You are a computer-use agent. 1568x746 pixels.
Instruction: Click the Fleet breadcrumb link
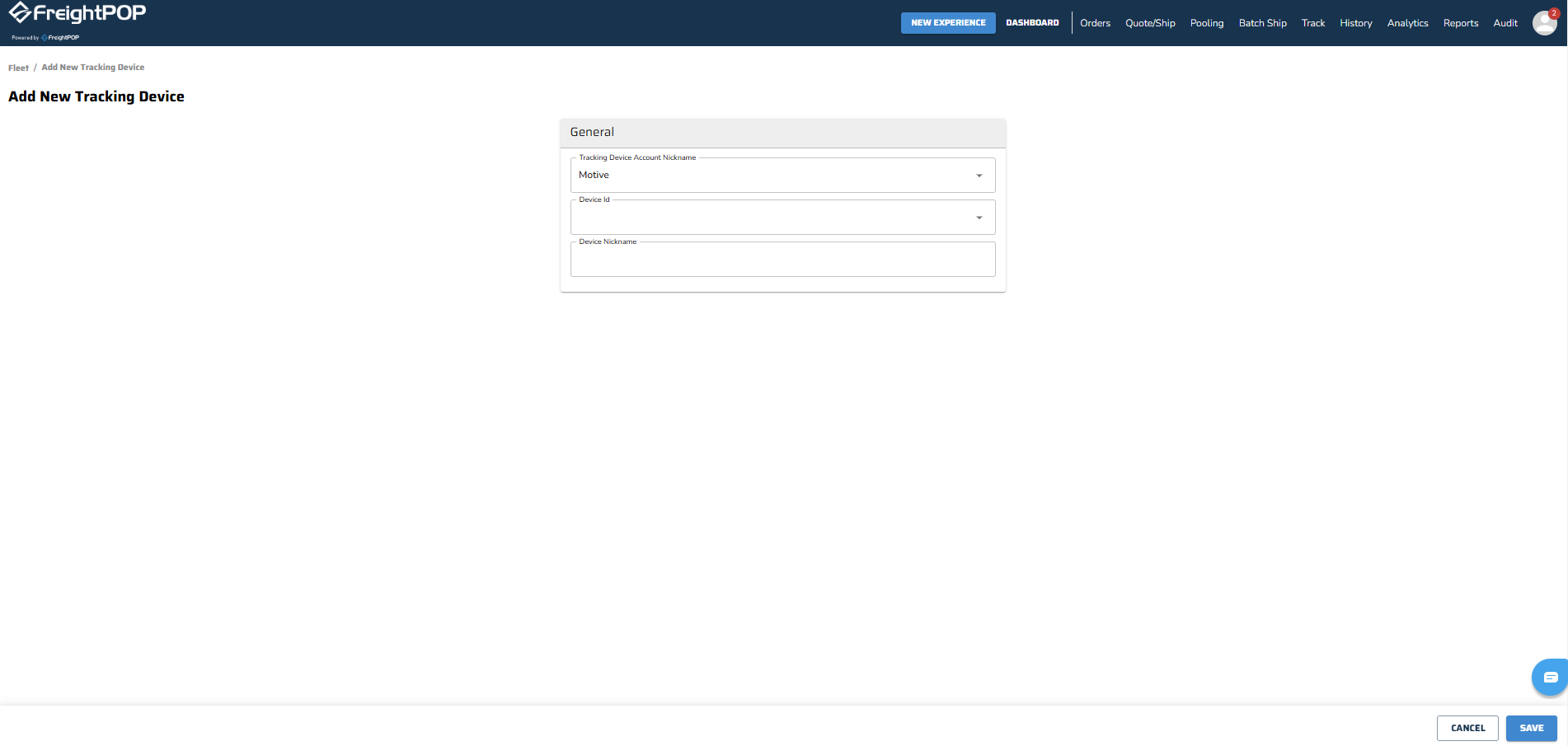(18, 68)
